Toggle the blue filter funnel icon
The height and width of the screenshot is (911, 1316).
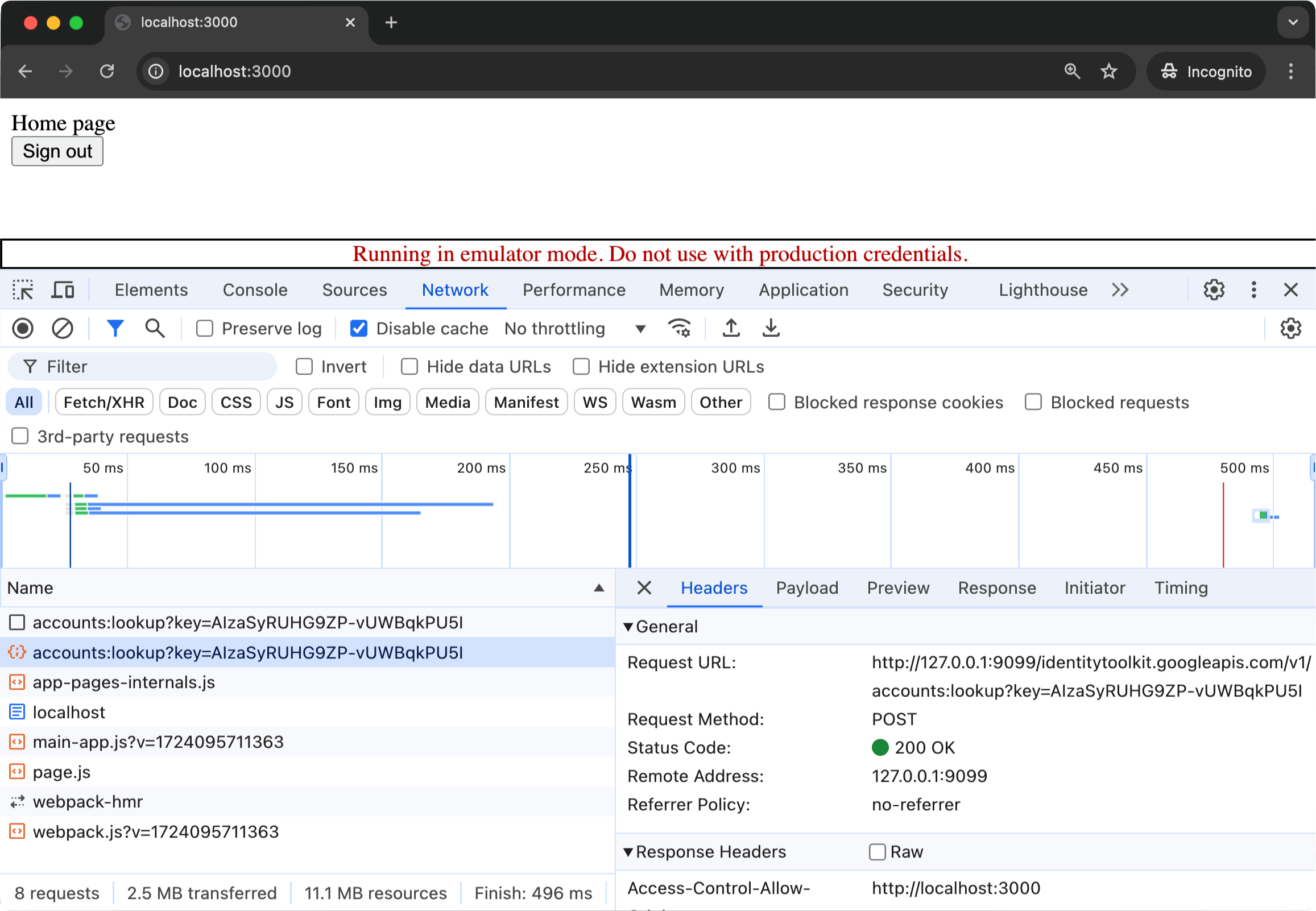pos(115,329)
